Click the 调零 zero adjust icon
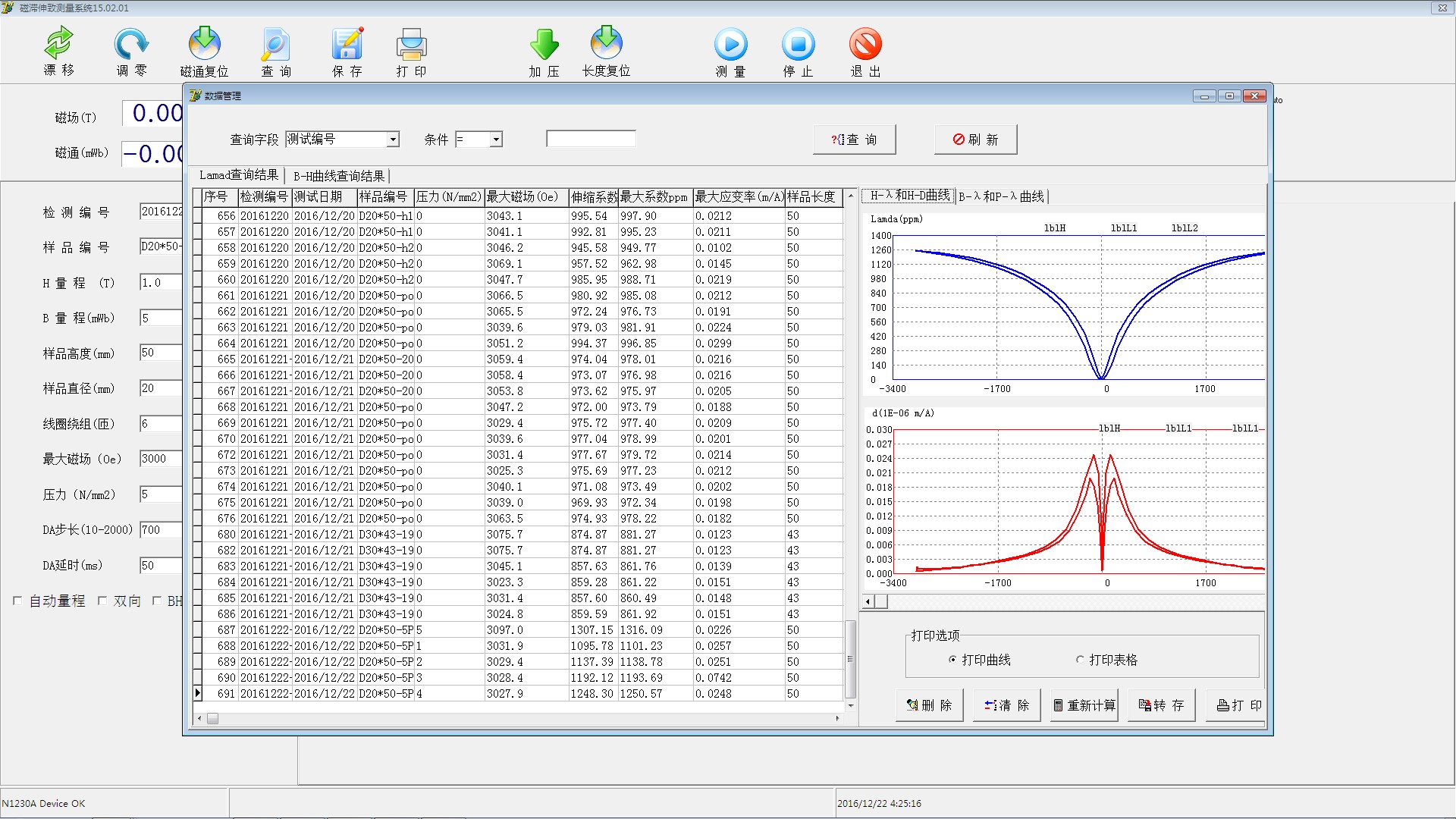 tap(131, 44)
